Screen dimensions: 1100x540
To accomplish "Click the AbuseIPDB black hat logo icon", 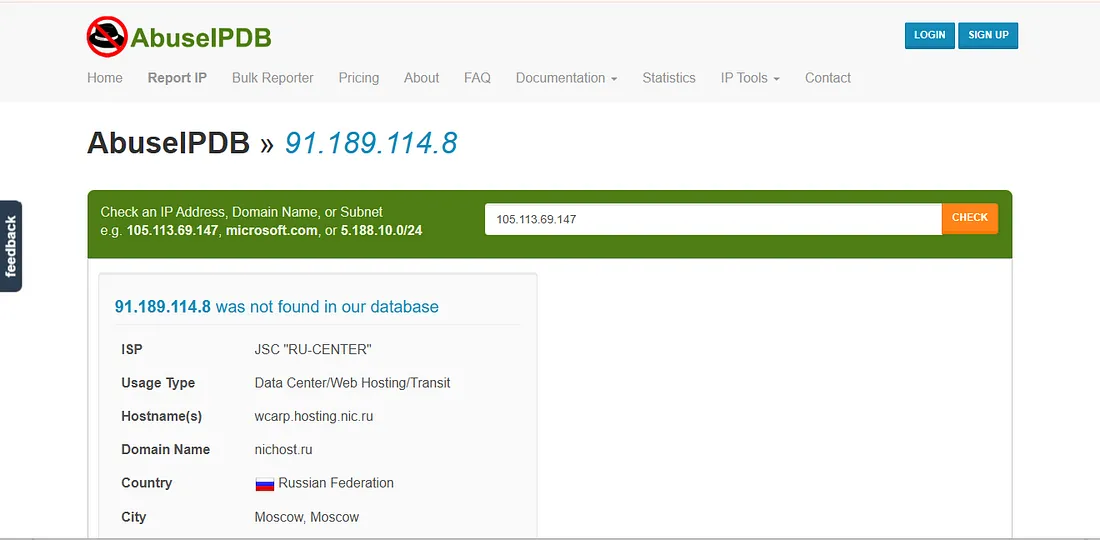I will [x=107, y=36].
